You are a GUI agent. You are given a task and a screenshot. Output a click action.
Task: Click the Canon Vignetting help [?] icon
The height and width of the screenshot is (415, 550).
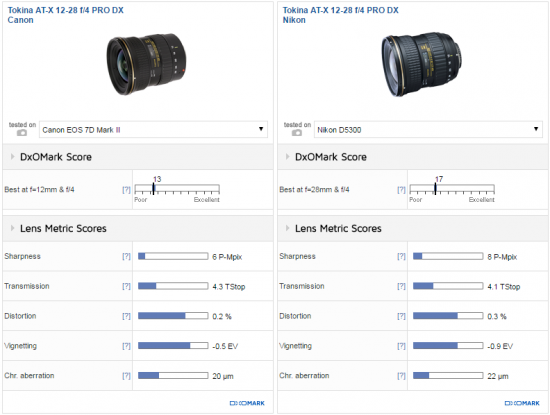coord(126,346)
